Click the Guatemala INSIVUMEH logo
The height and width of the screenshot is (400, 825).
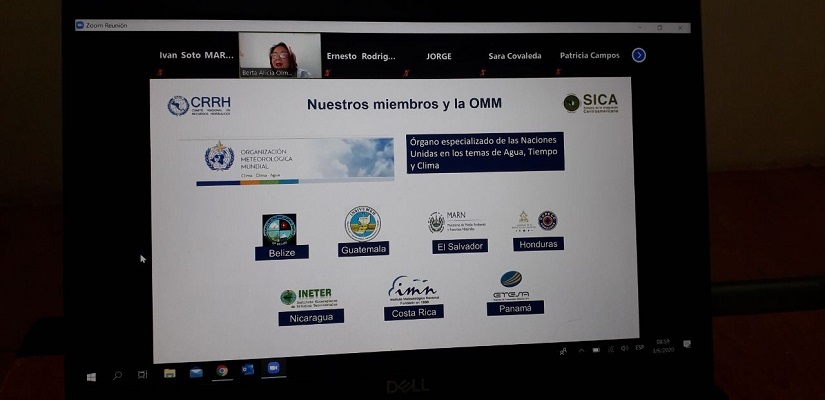363,224
